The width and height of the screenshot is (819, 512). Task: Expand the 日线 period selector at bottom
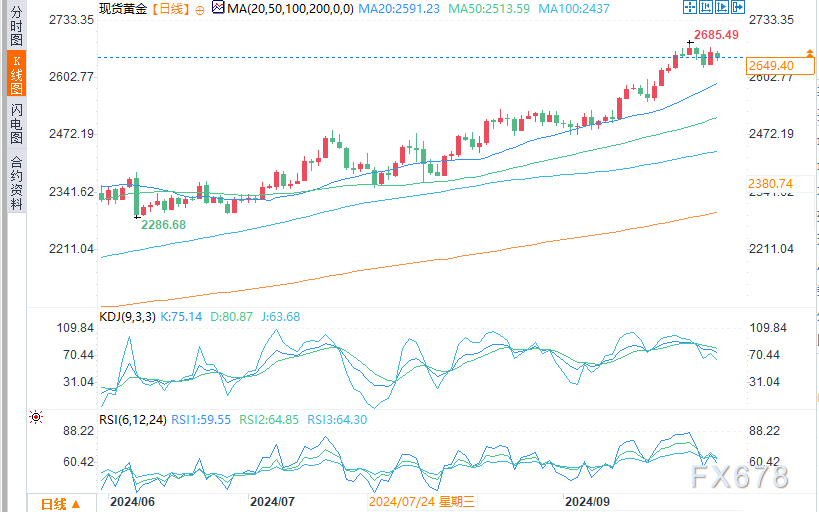point(61,504)
